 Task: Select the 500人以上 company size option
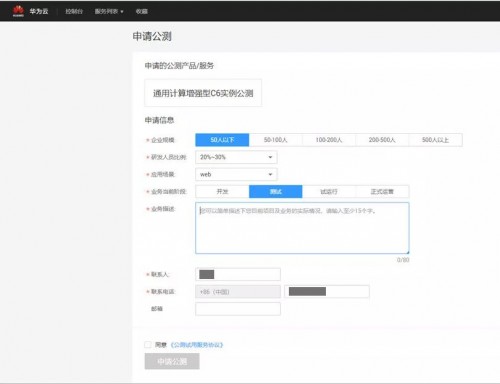[436, 140]
